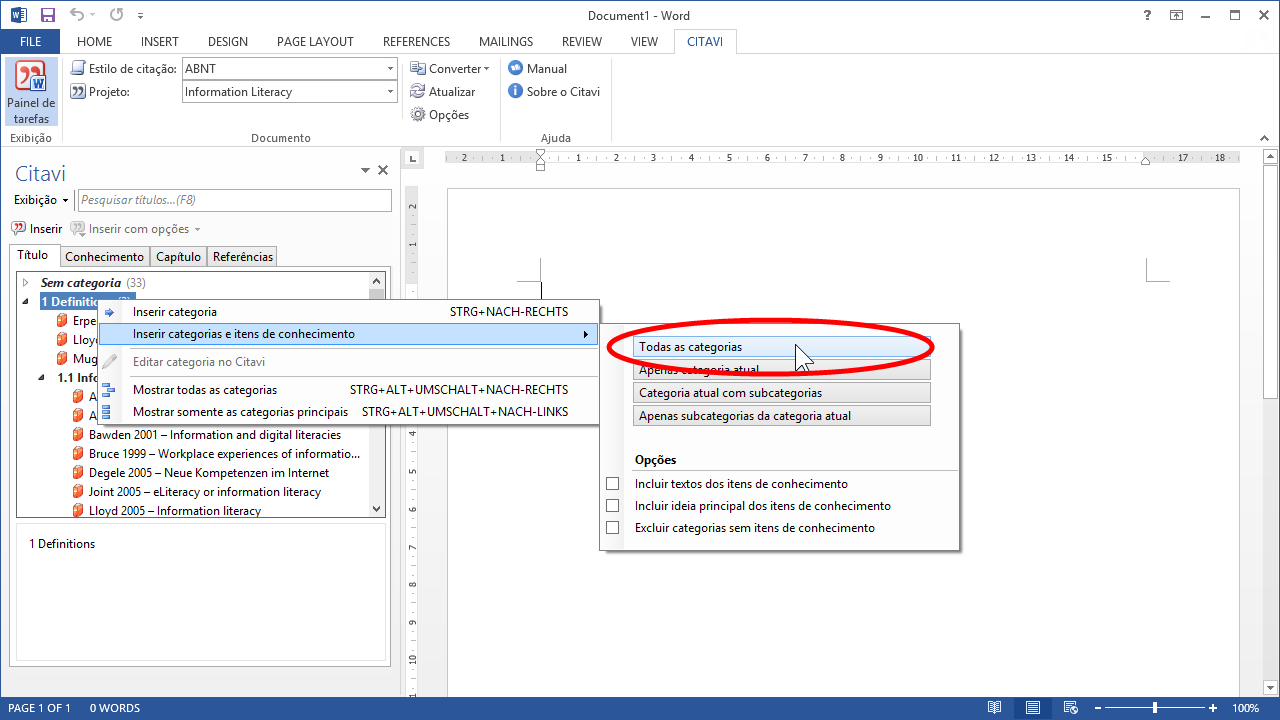Click the Inserir quotation icon in Citavi pane

pyautogui.click(x=18, y=229)
